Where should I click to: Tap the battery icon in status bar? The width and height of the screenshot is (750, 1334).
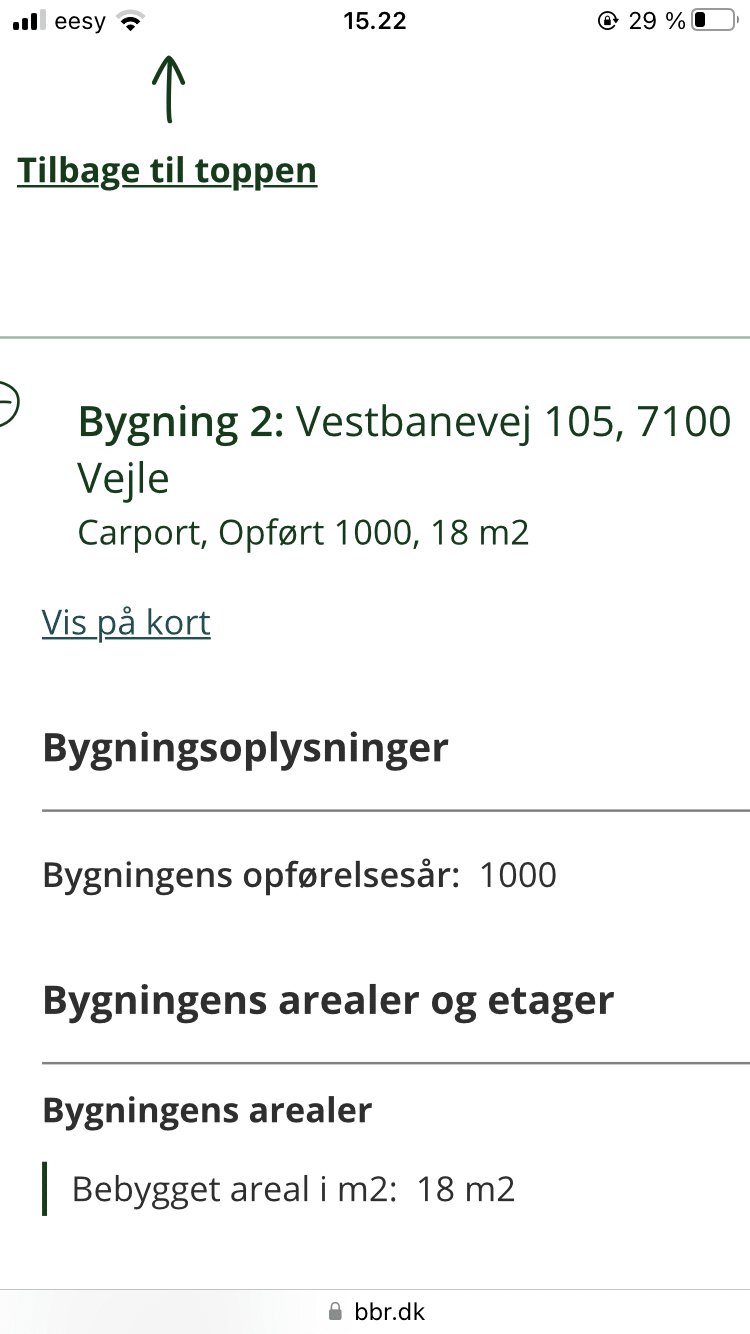pos(713,21)
